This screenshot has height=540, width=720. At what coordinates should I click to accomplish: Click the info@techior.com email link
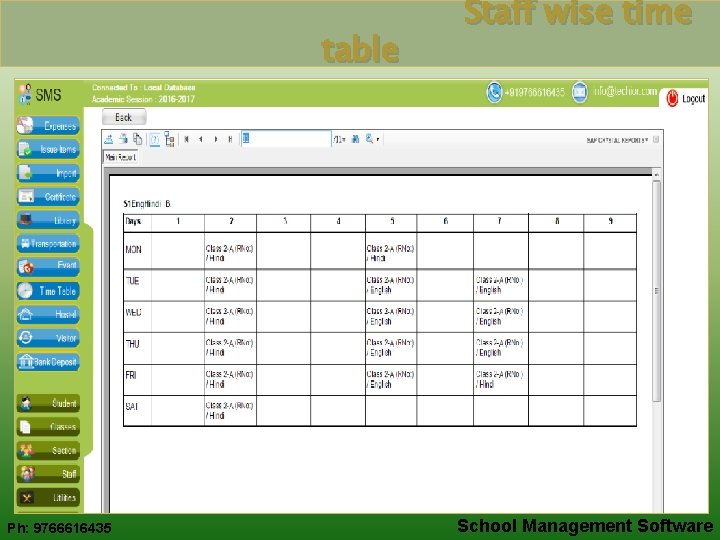(x=624, y=91)
